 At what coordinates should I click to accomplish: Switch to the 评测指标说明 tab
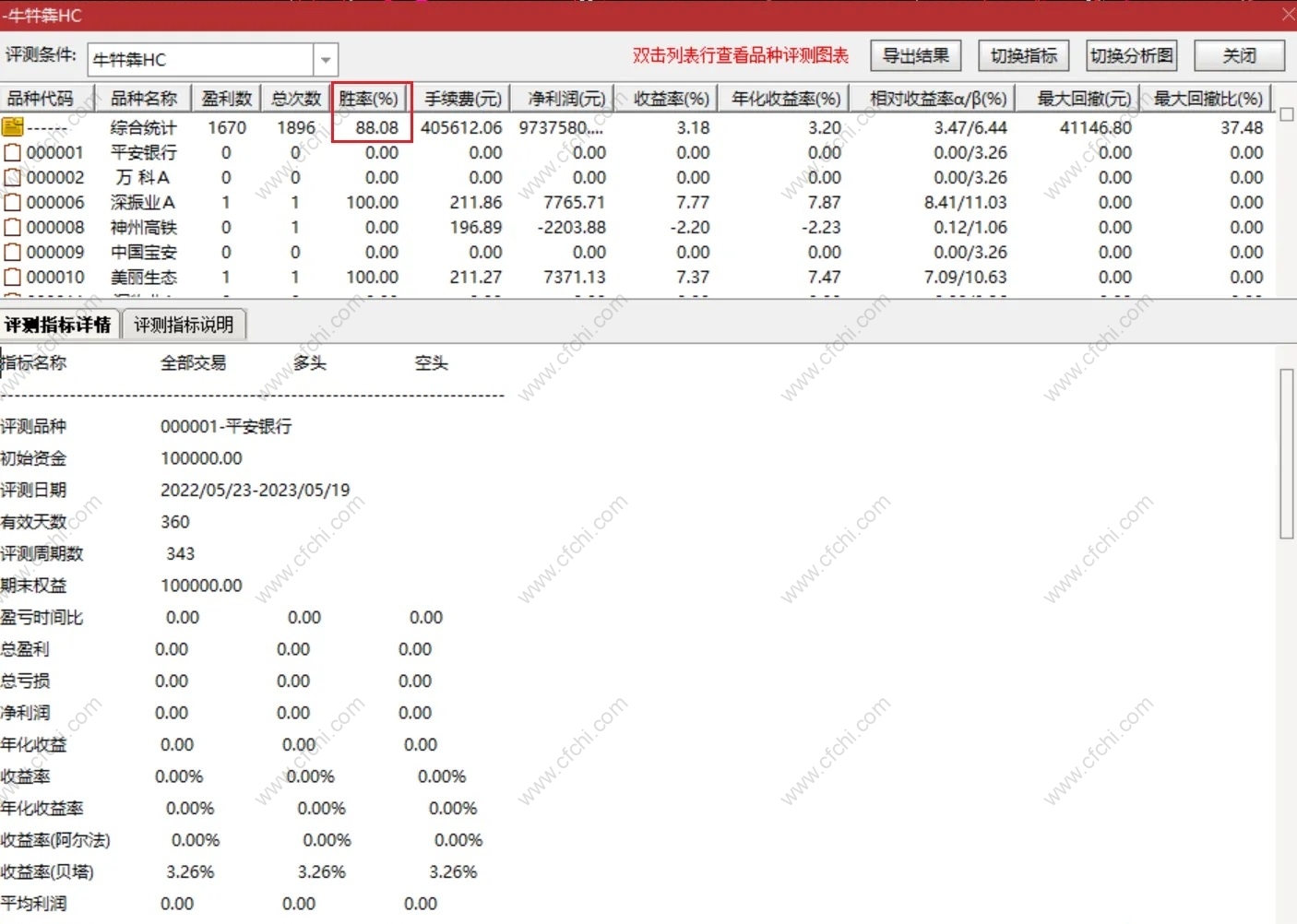click(184, 325)
